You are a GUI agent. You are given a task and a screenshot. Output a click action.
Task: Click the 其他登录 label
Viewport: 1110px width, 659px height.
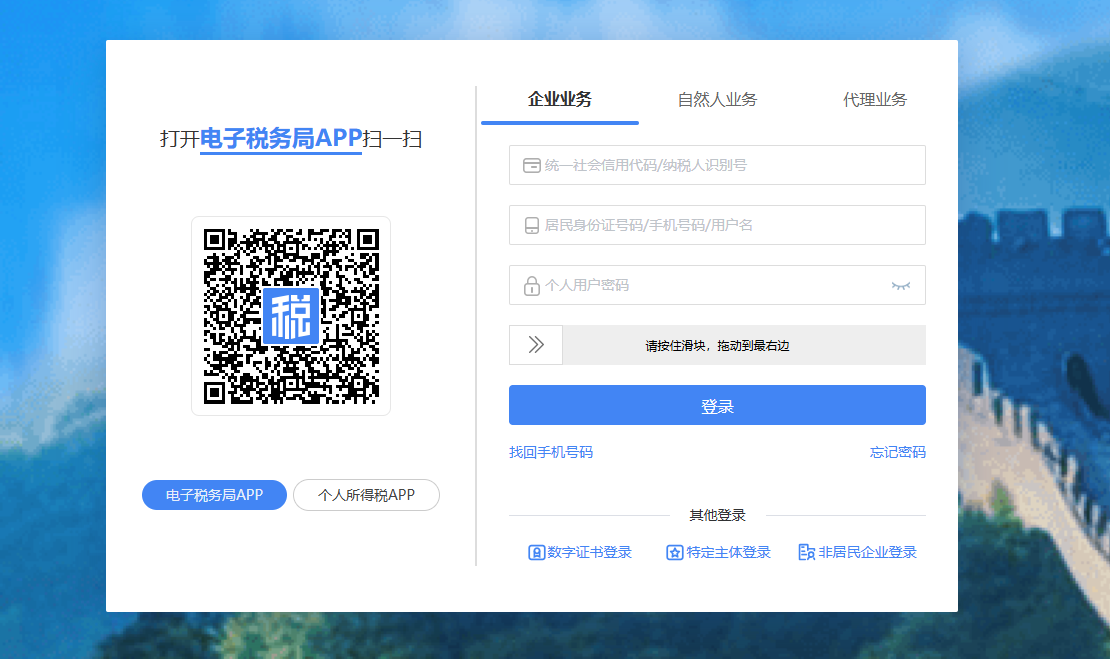(x=718, y=515)
